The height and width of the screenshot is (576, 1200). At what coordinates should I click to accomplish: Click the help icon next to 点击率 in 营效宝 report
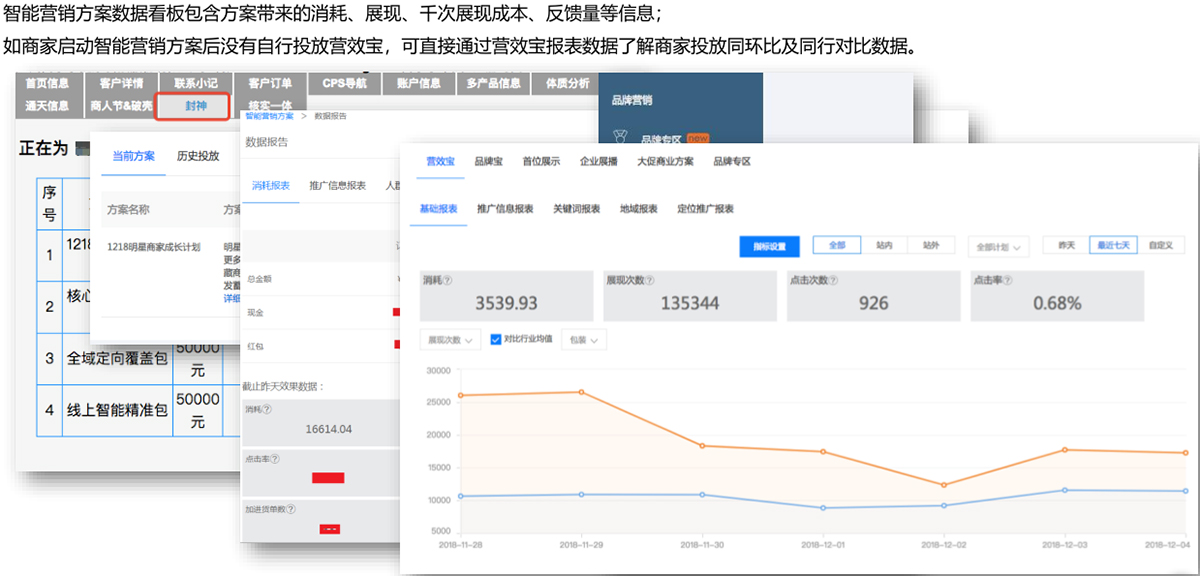(x=1006, y=281)
